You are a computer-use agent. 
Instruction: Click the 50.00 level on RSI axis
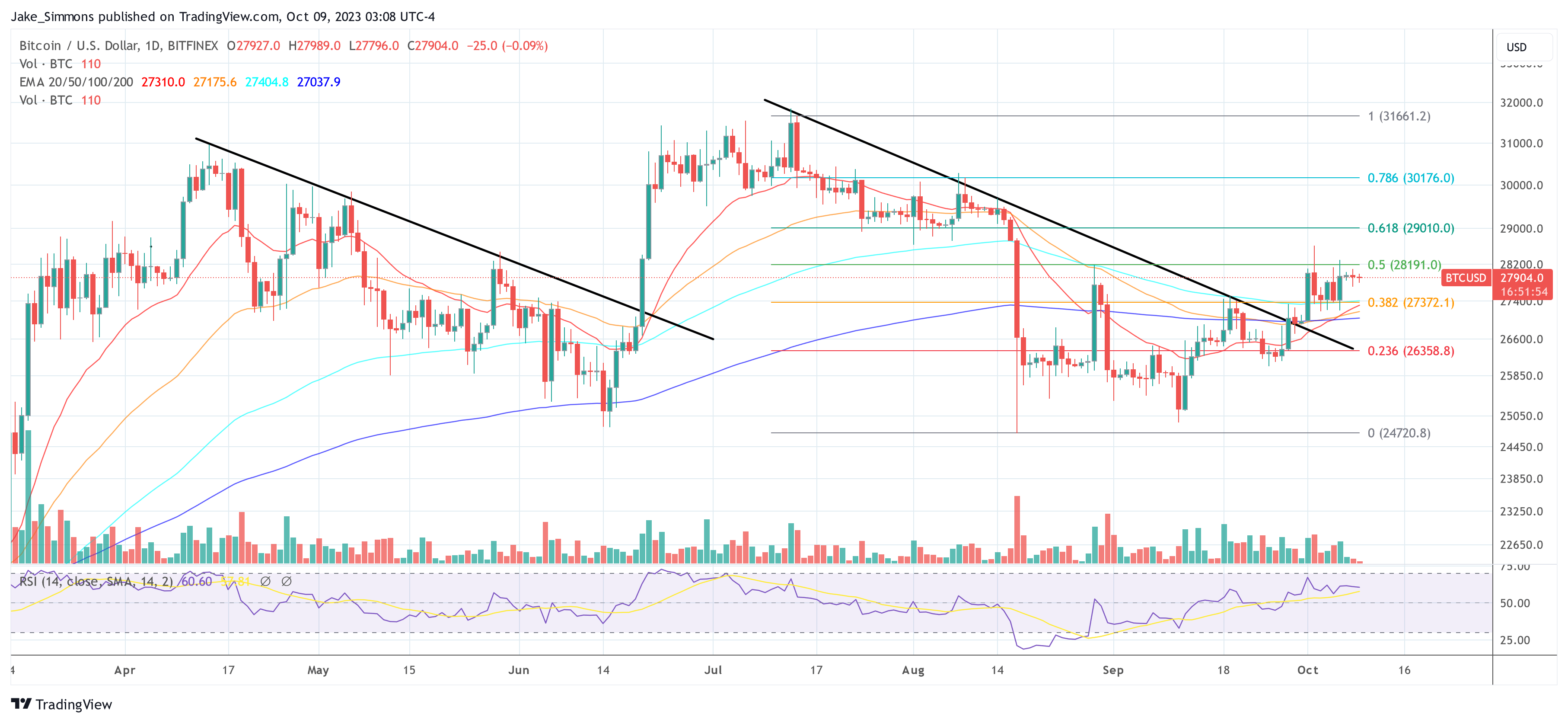click(1515, 603)
